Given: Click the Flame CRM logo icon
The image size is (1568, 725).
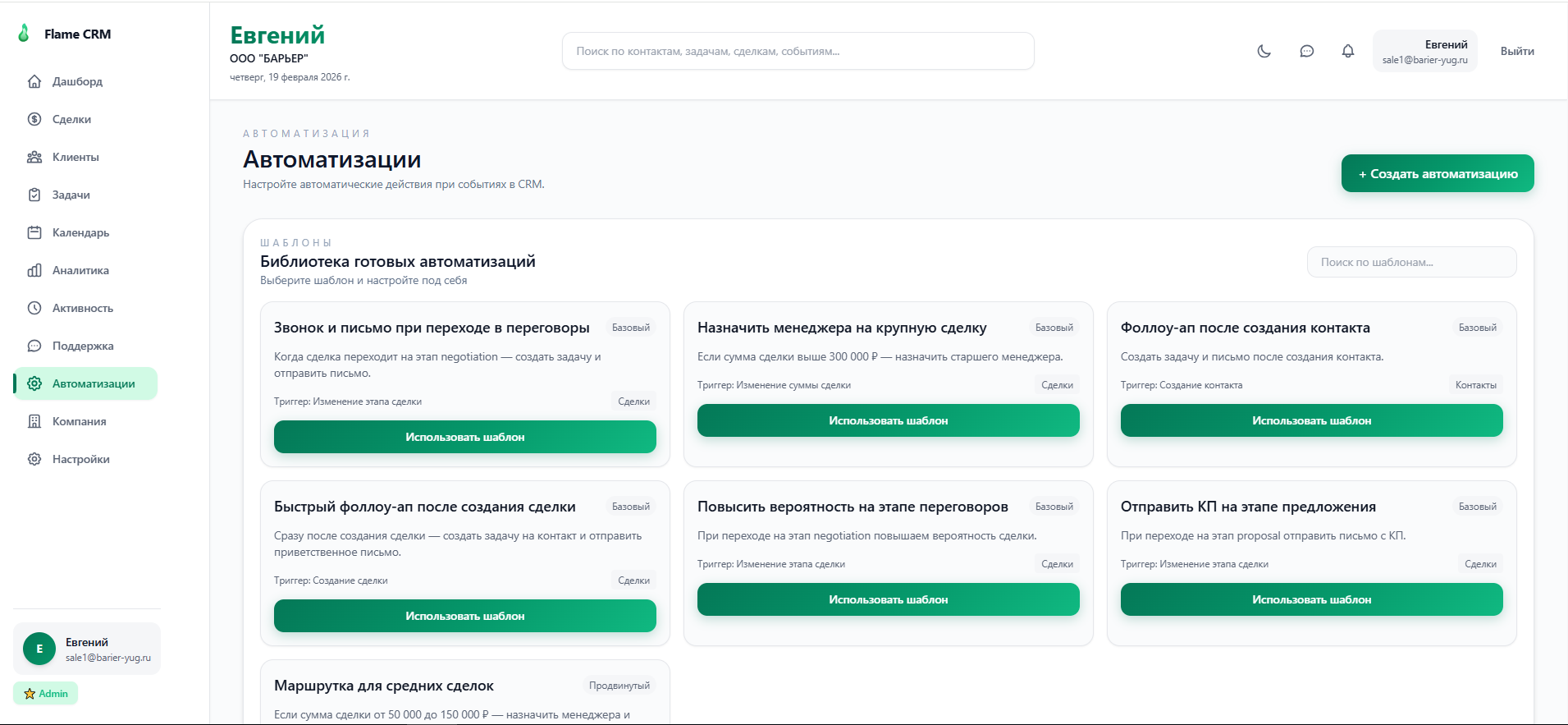Looking at the screenshot, I should click(24, 34).
